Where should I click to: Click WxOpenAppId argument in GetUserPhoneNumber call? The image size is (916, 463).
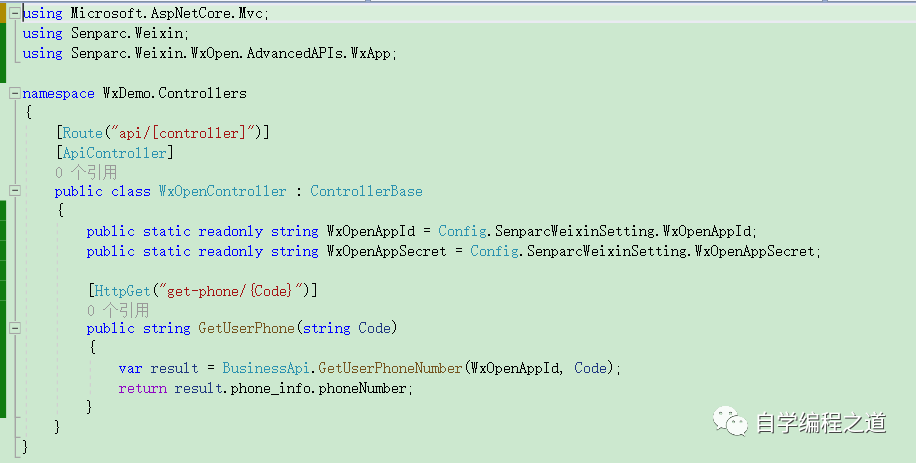[x=514, y=368]
